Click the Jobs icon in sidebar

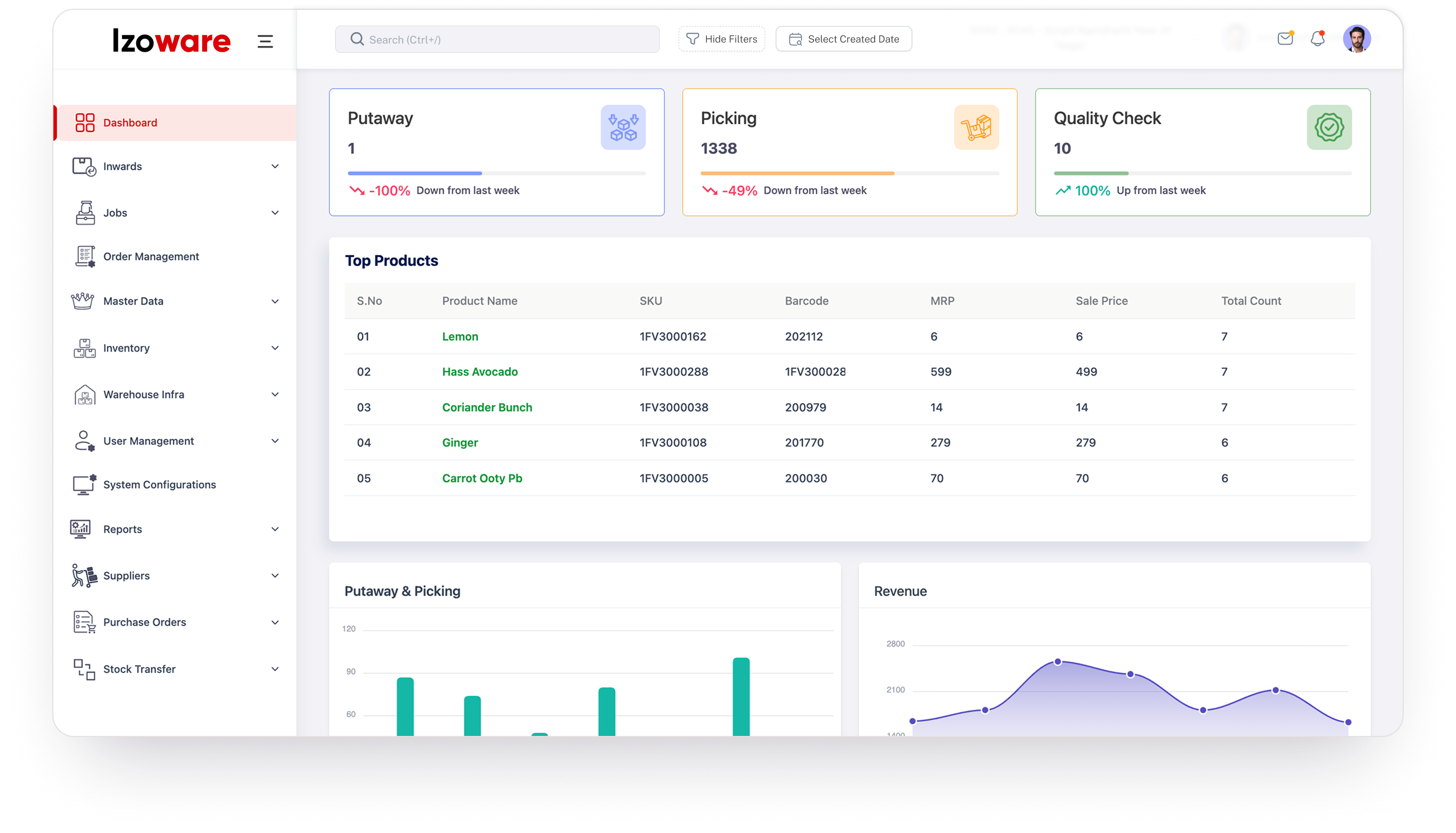click(x=85, y=213)
